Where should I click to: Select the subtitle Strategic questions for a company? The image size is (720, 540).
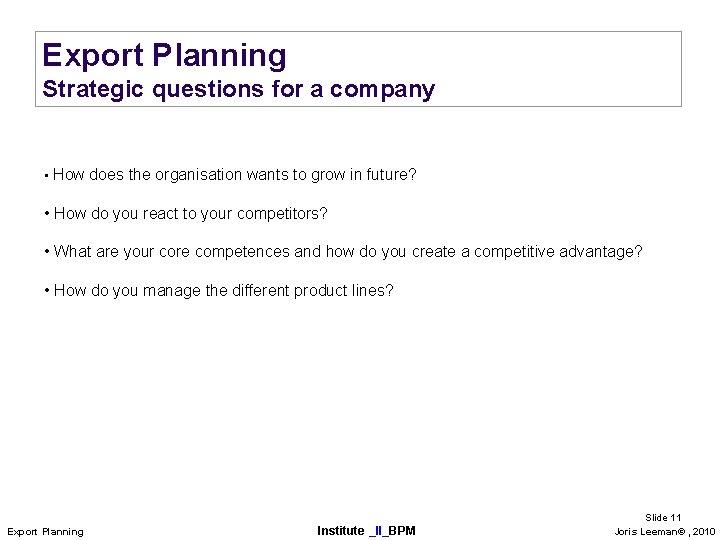tap(238, 89)
